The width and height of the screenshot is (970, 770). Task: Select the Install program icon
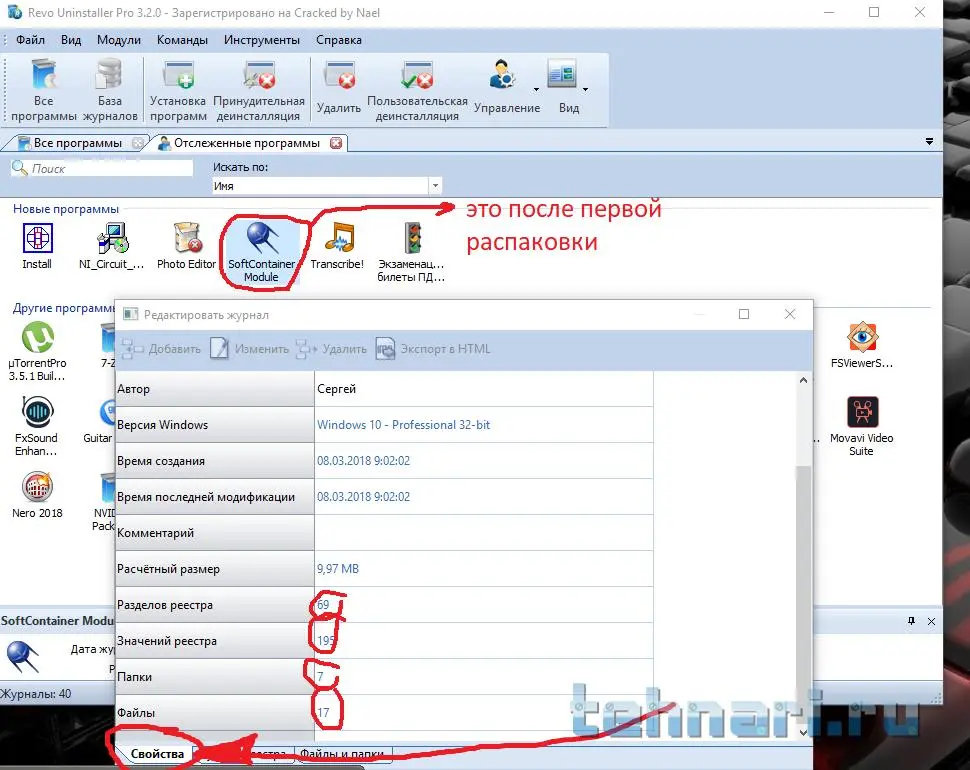click(37, 246)
